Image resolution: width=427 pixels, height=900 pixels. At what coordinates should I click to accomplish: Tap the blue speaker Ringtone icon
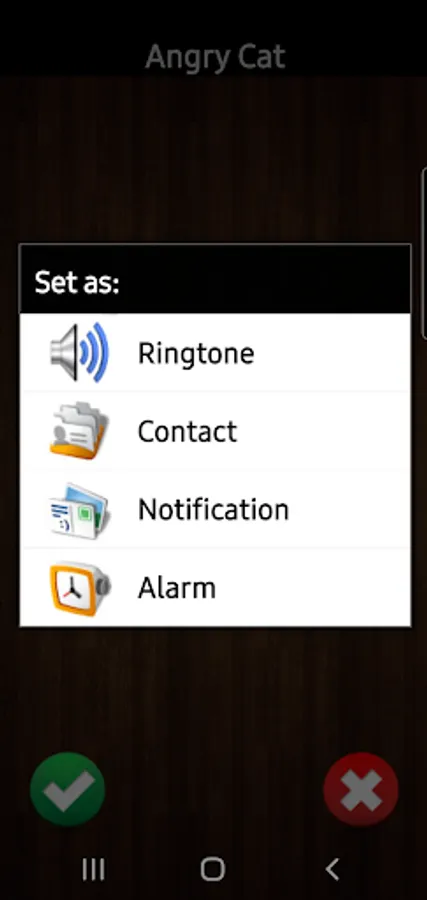pyautogui.click(x=79, y=352)
